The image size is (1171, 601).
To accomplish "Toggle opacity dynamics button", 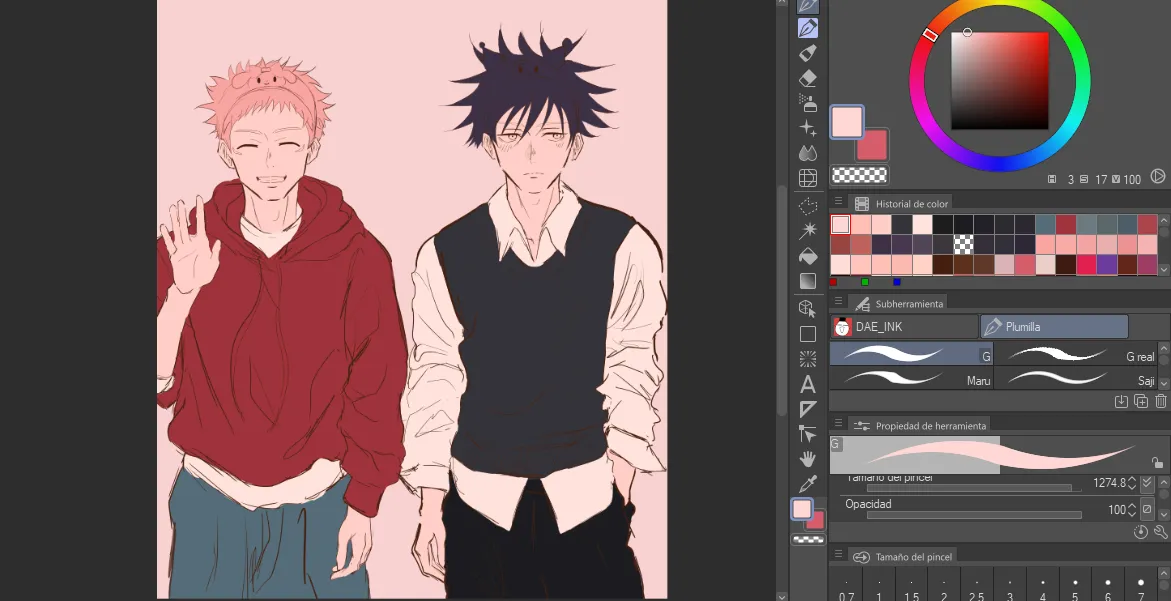I will point(1148,509).
